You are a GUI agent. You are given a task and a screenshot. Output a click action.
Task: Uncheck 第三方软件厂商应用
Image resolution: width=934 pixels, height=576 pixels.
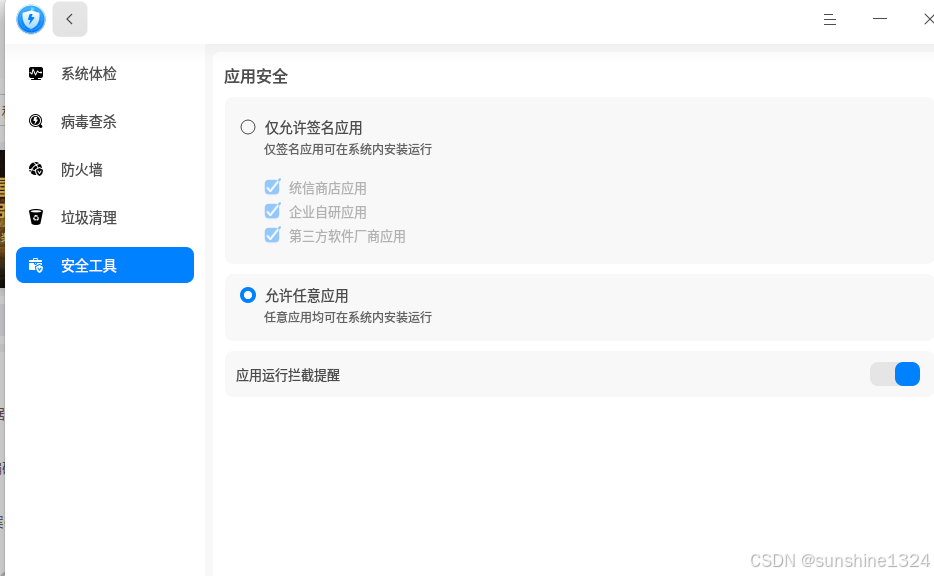[x=271, y=235]
